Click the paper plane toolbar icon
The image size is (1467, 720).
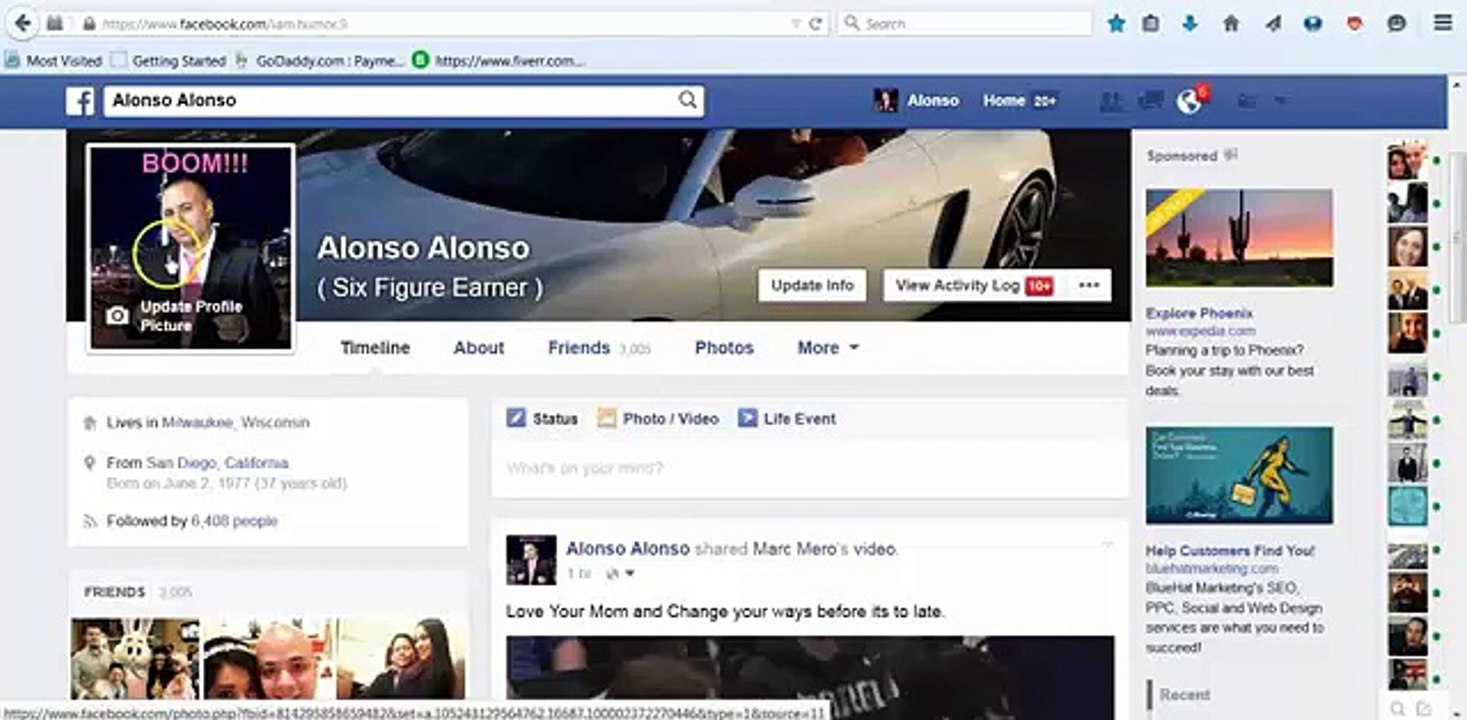click(x=1273, y=23)
